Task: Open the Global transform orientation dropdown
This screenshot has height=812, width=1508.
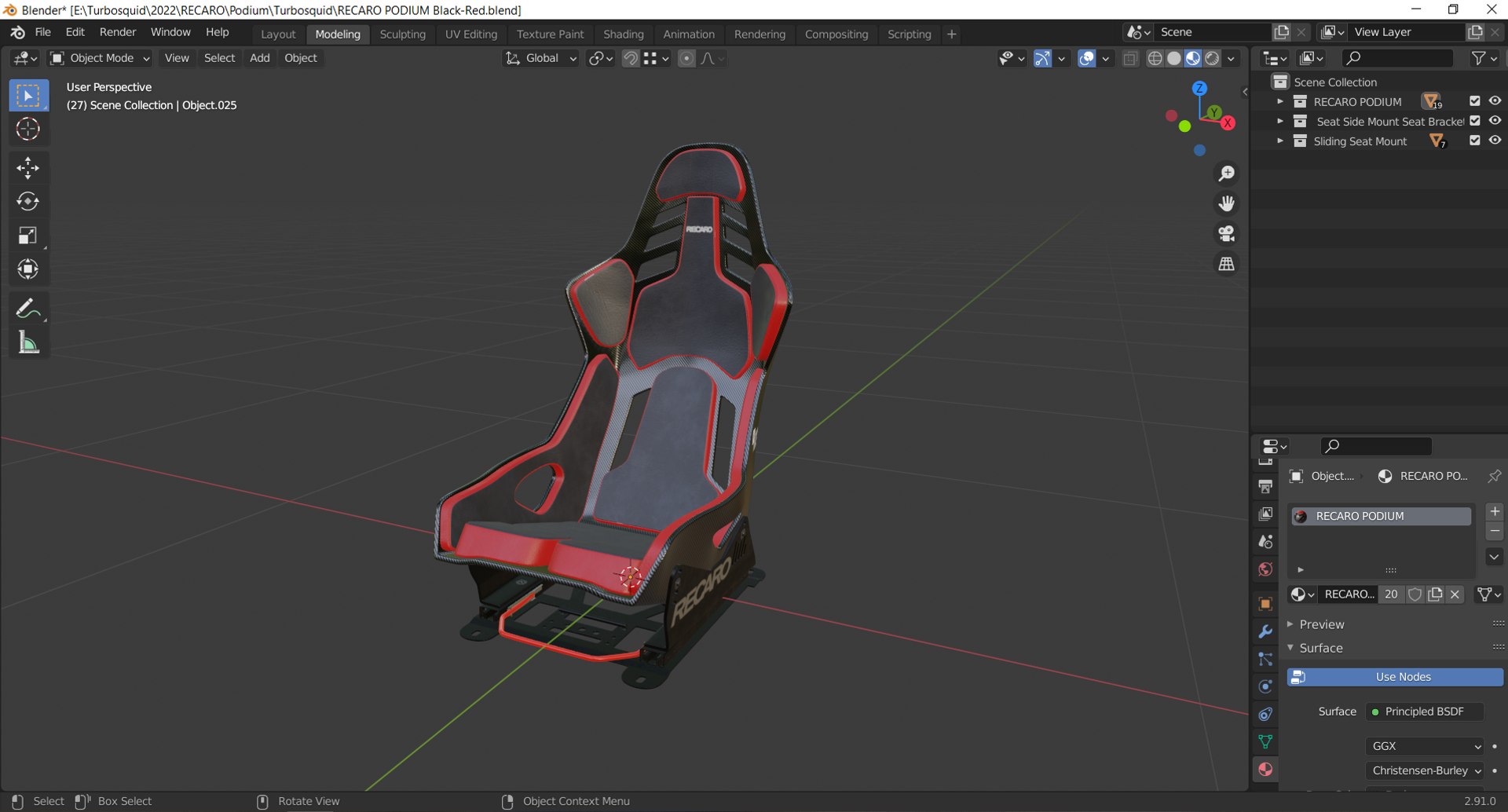Action: pos(540,58)
